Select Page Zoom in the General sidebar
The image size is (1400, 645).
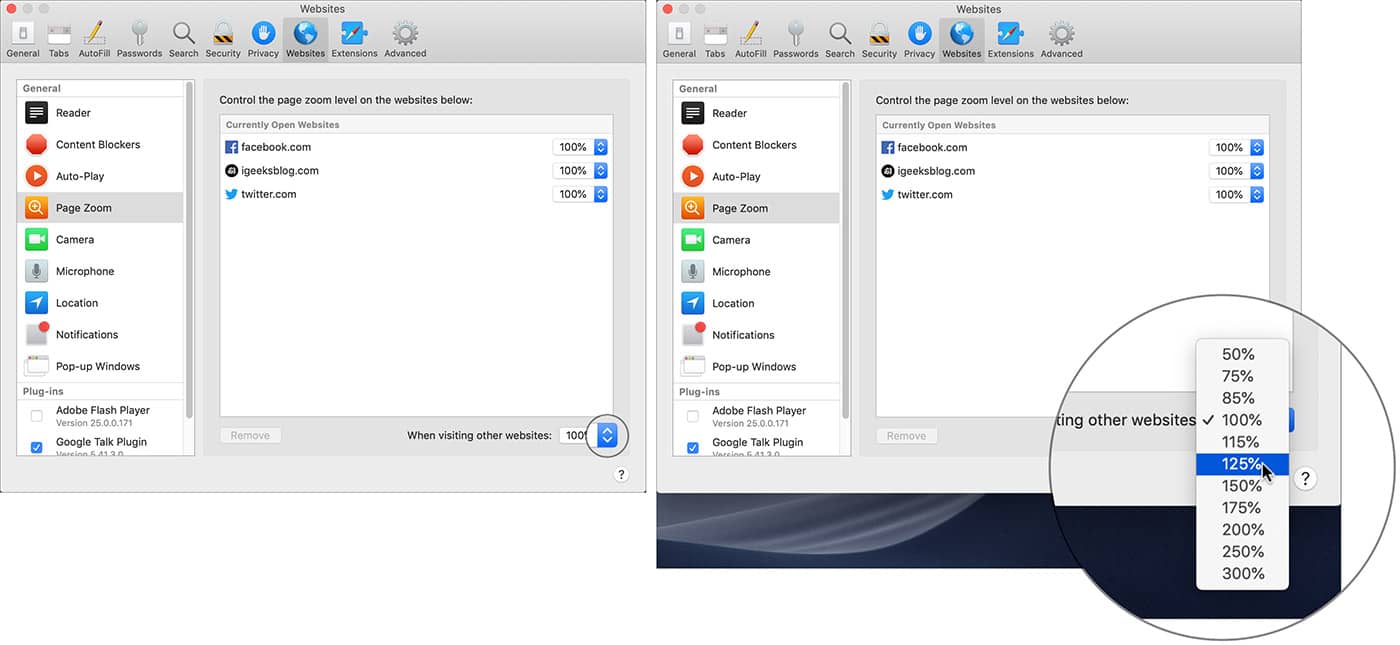tap(84, 207)
